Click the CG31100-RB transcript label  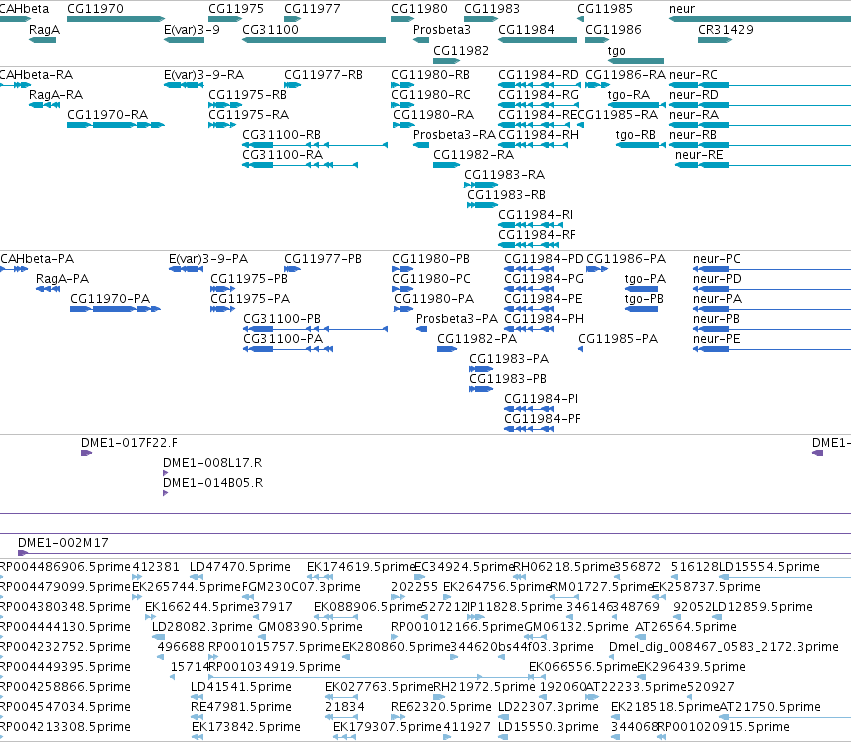pos(281,135)
